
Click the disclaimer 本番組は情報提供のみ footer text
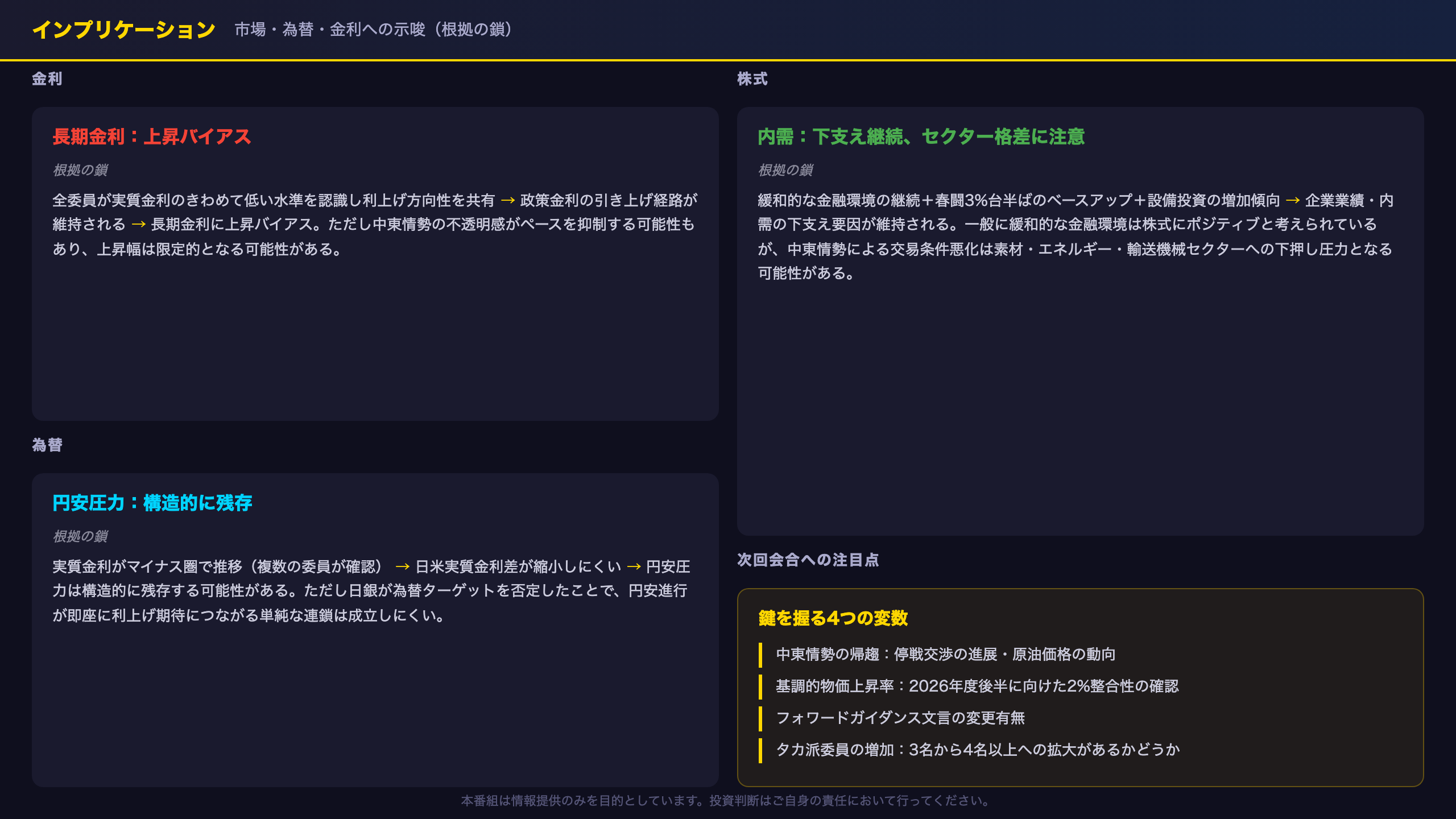point(727,801)
